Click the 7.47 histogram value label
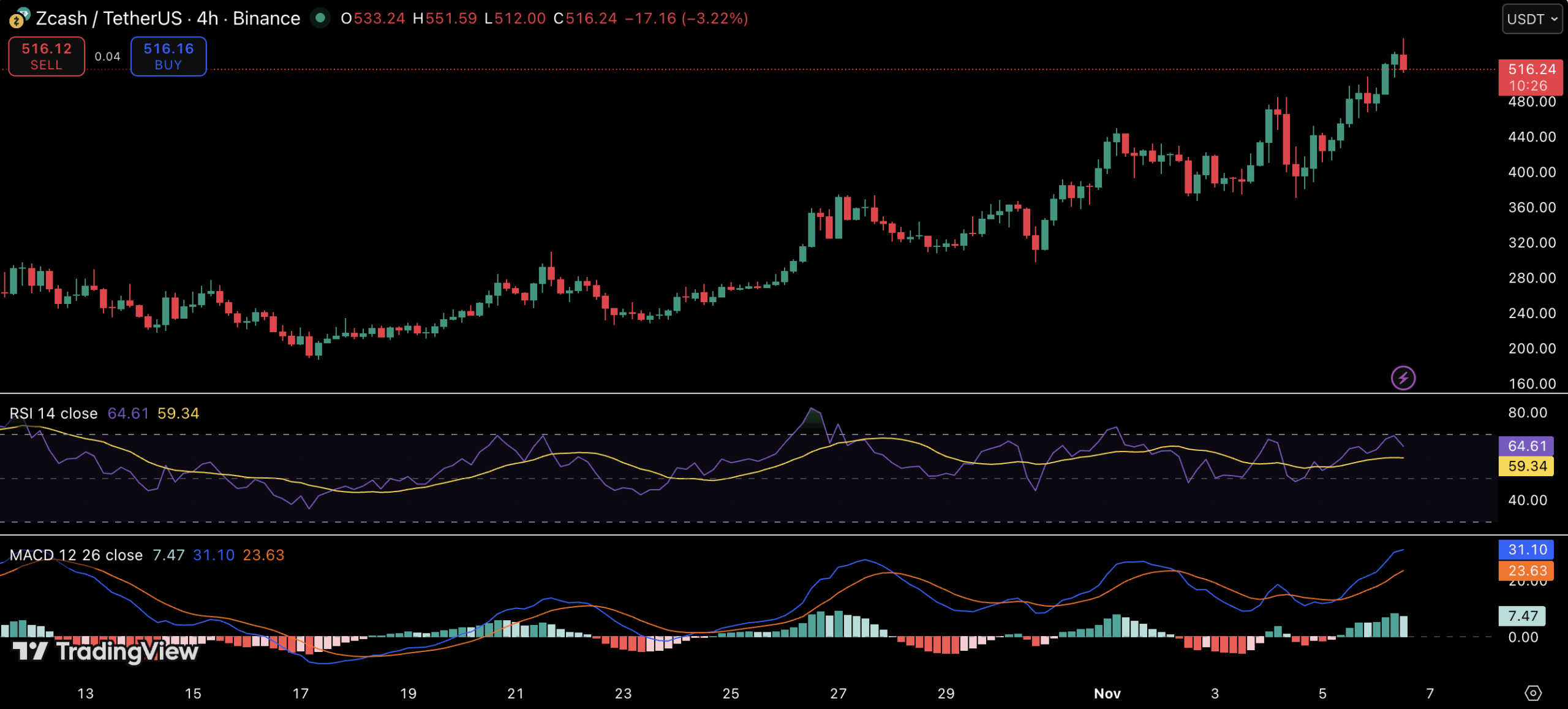The width and height of the screenshot is (1568, 709). (1522, 616)
